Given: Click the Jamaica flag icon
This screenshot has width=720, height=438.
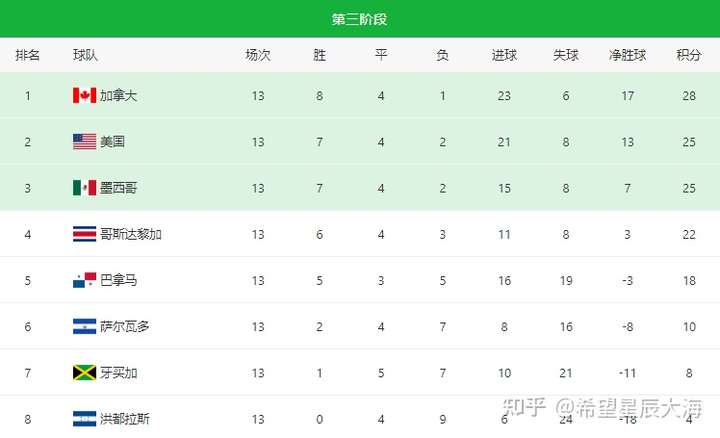Looking at the screenshot, I should pos(84,373).
